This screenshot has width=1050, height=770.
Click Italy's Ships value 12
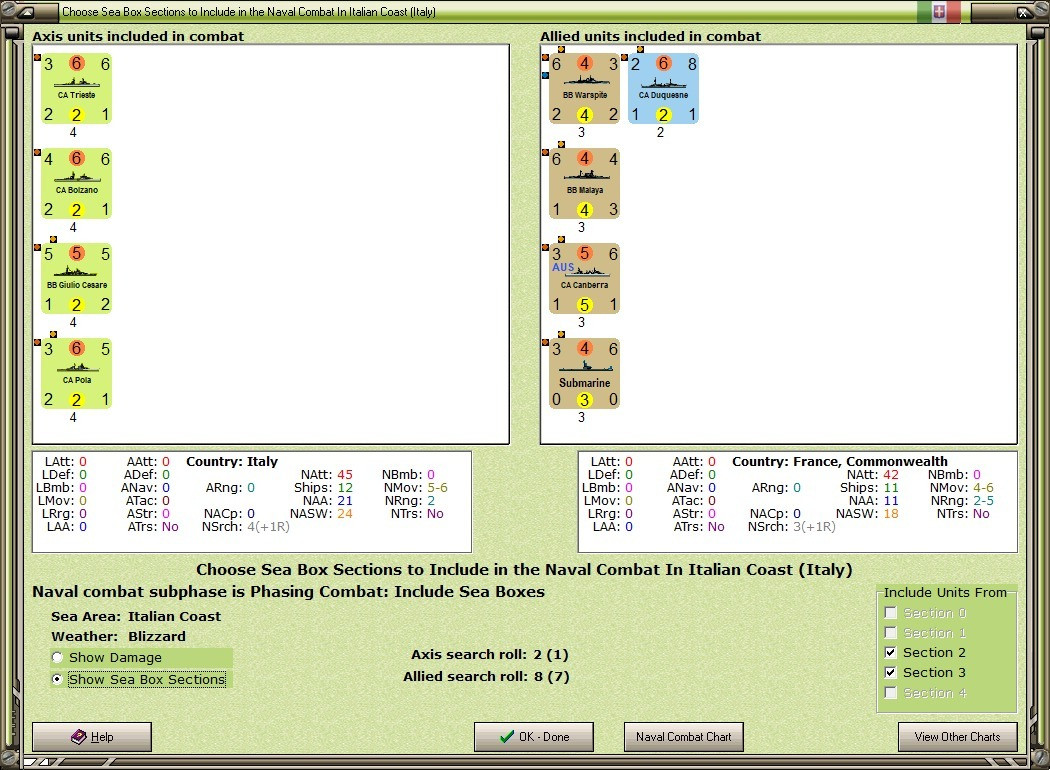(x=345, y=487)
